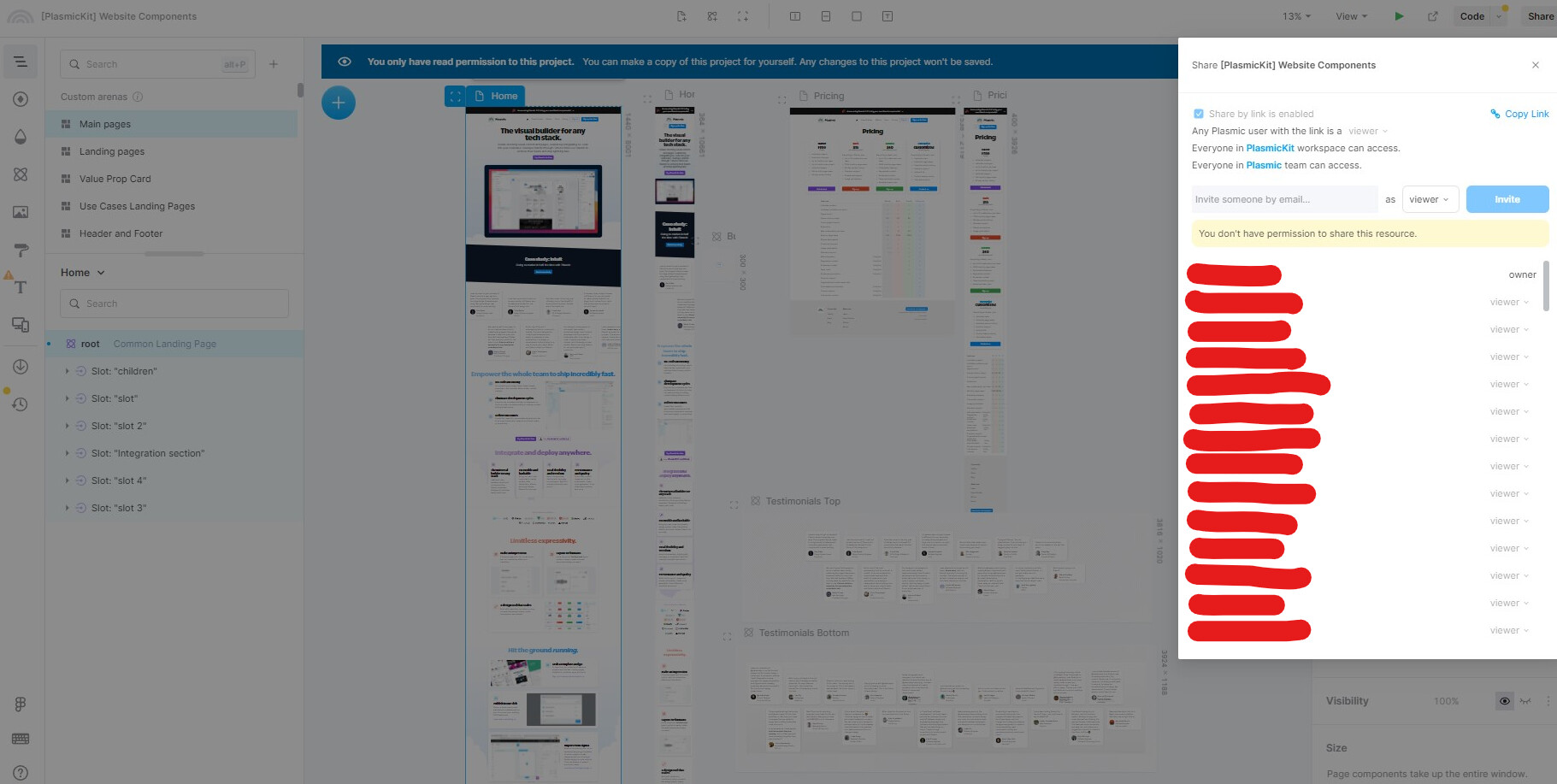Expand the Slot "children" tree node
Screen dimensions: 1557x784
[68, 371]
